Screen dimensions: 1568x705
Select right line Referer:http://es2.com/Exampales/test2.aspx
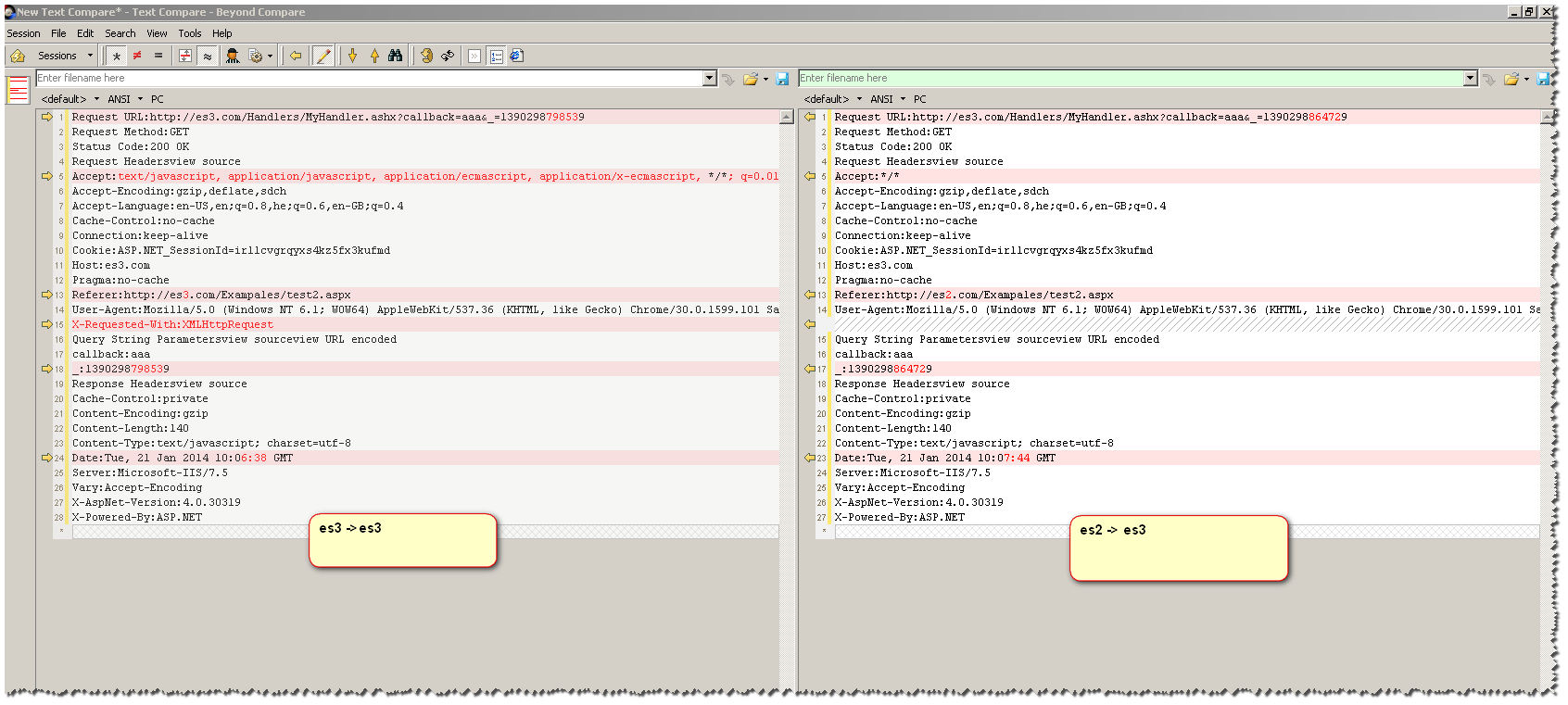pyautogui.click(x=974, y=295)
